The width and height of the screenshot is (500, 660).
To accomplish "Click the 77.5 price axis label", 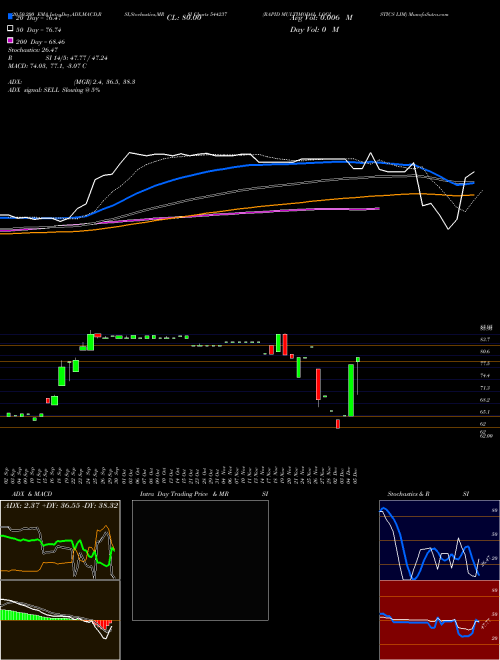I will (485, 363).
